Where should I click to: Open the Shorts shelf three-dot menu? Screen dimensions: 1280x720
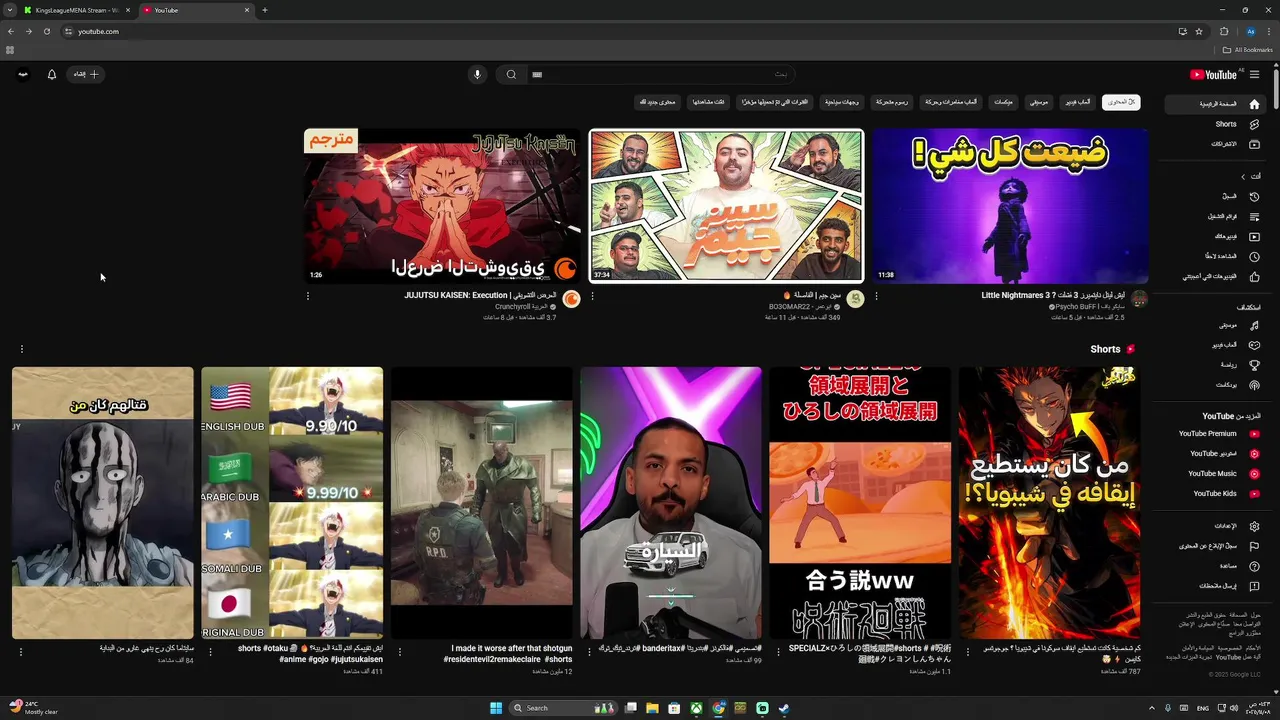pos(21,349)
